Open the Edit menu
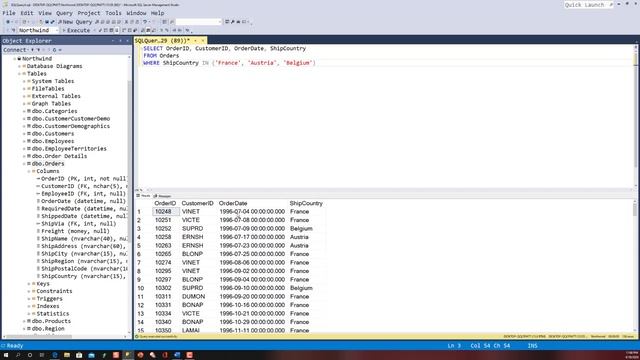640x360 pixels. 27,13
